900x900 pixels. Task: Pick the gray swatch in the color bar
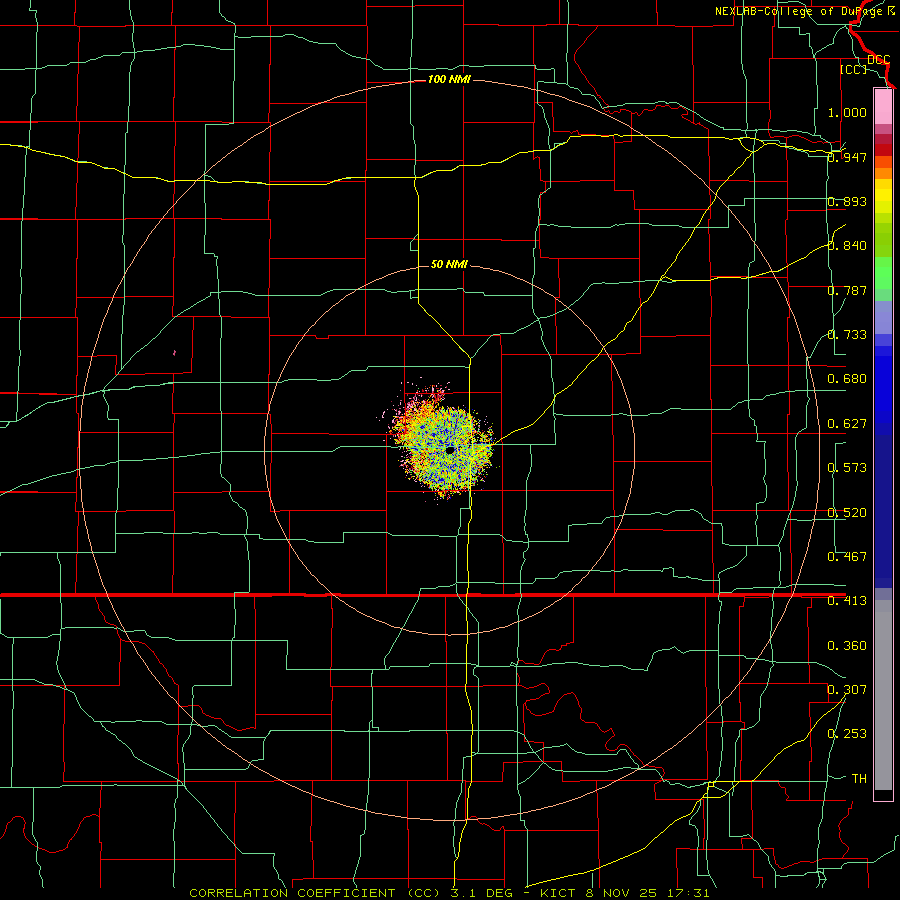(x=883, y=695)
